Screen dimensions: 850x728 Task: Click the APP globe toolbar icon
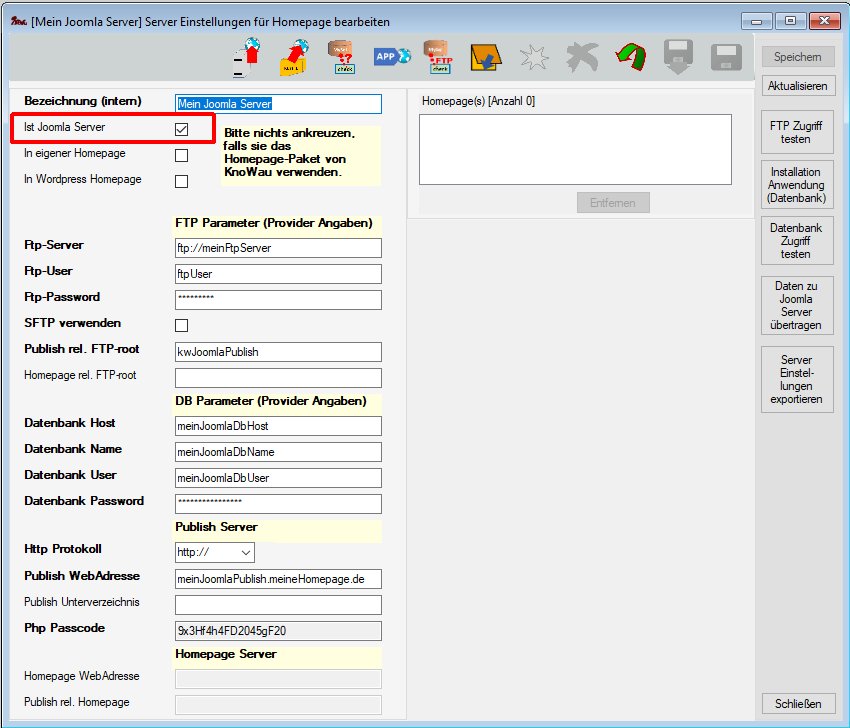pos(392,57)
